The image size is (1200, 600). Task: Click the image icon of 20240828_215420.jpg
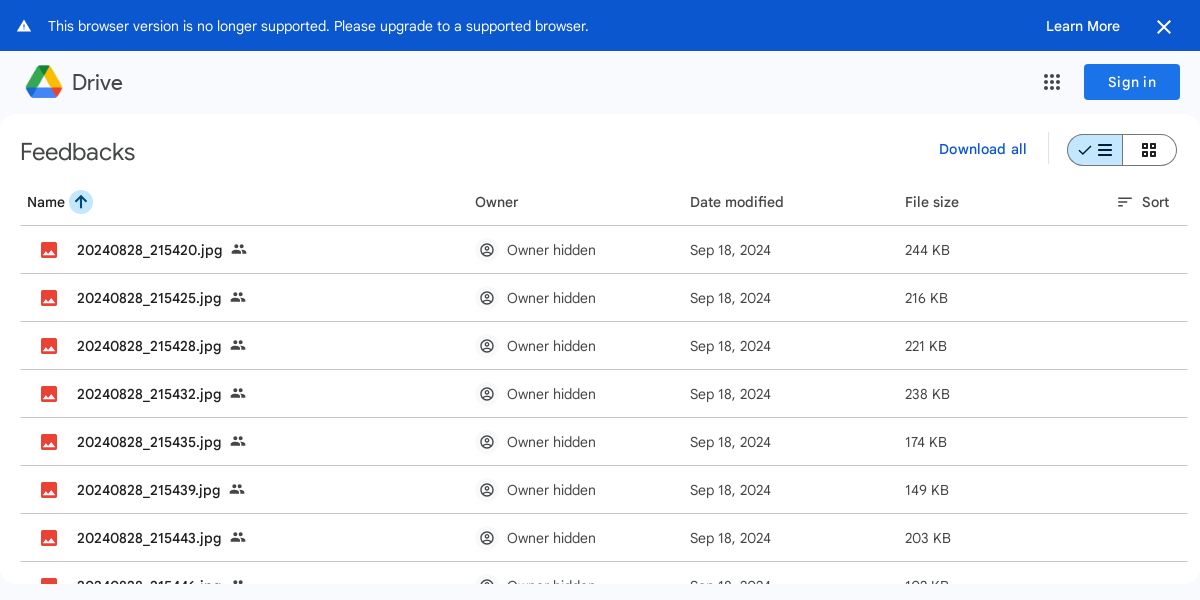[49, 250]
